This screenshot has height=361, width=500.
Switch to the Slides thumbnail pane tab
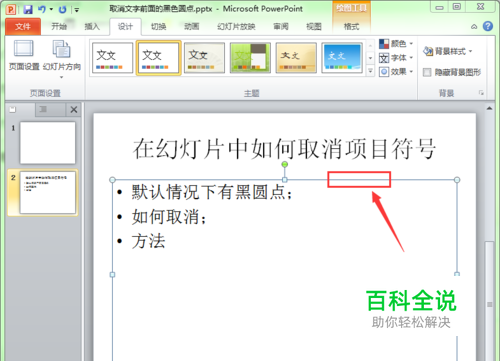click(x=13, y=109)
